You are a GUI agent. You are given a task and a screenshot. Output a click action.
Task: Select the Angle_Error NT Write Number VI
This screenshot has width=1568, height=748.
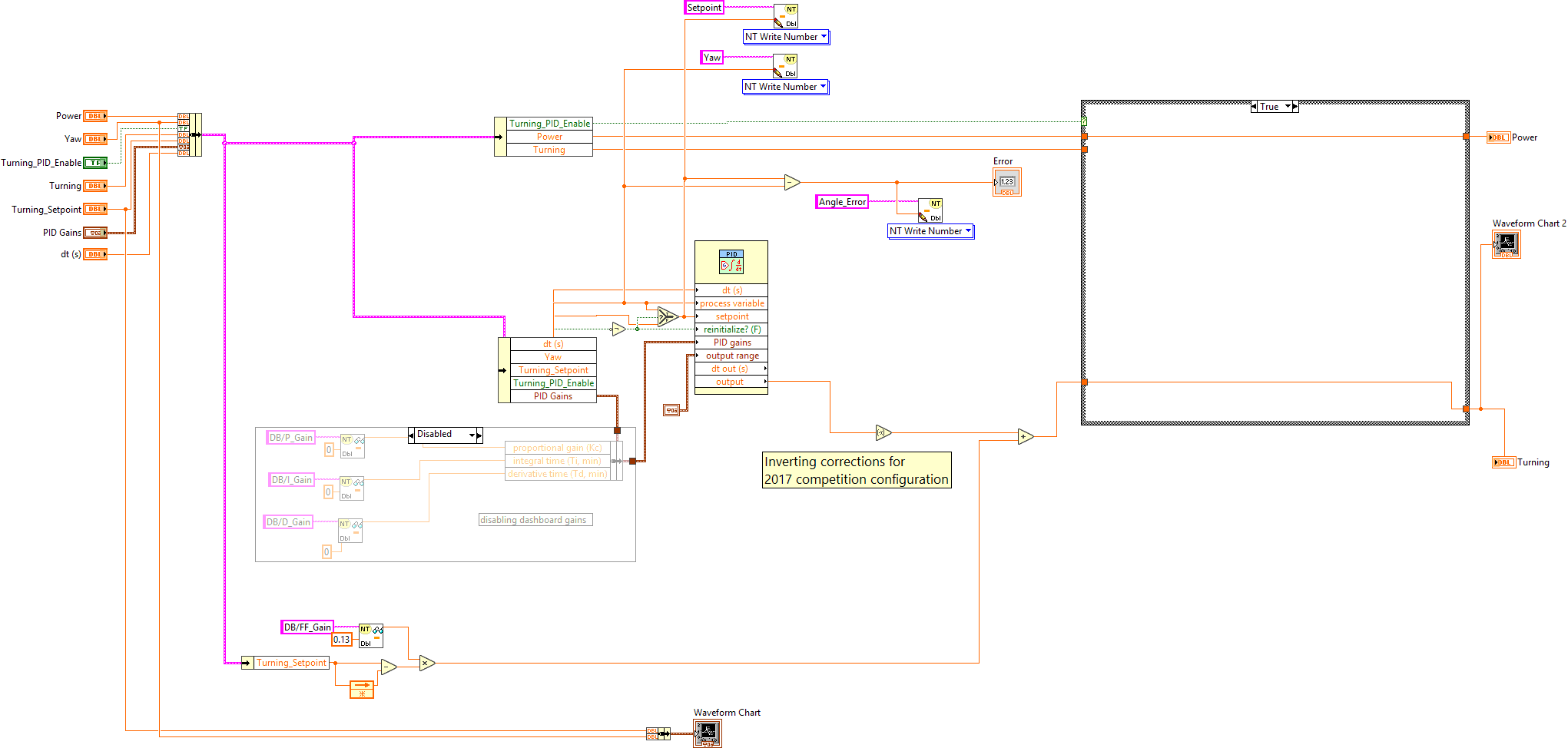[x=930, y=210]
